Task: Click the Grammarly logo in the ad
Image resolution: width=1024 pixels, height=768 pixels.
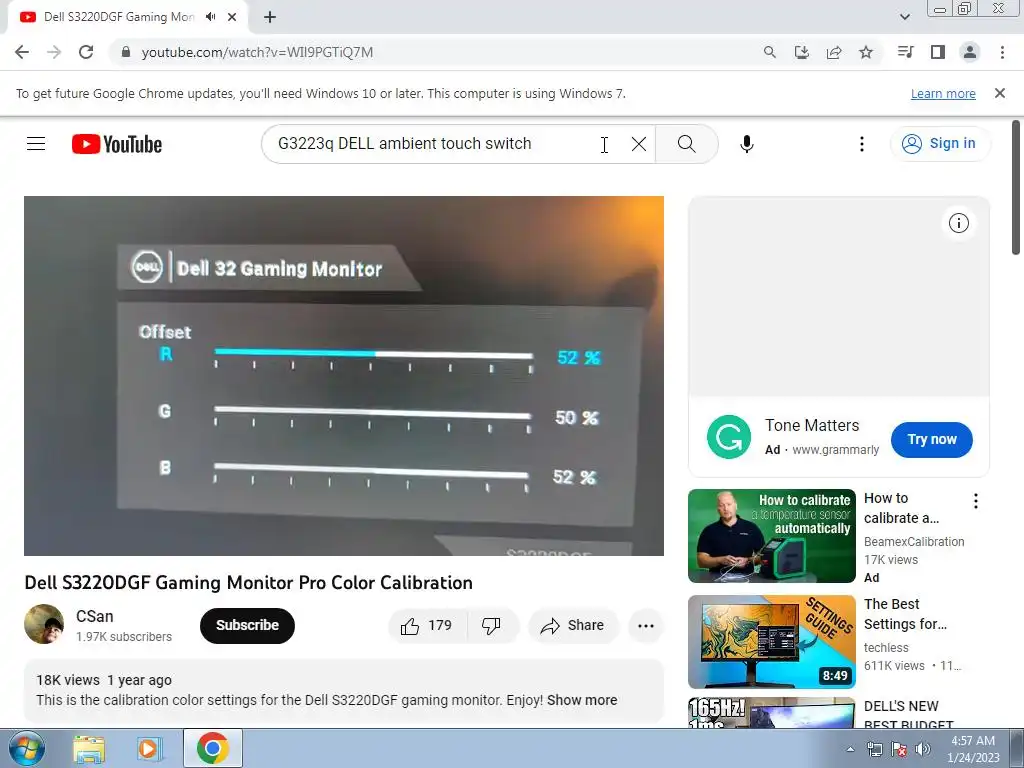Action: tap(728, 437)
